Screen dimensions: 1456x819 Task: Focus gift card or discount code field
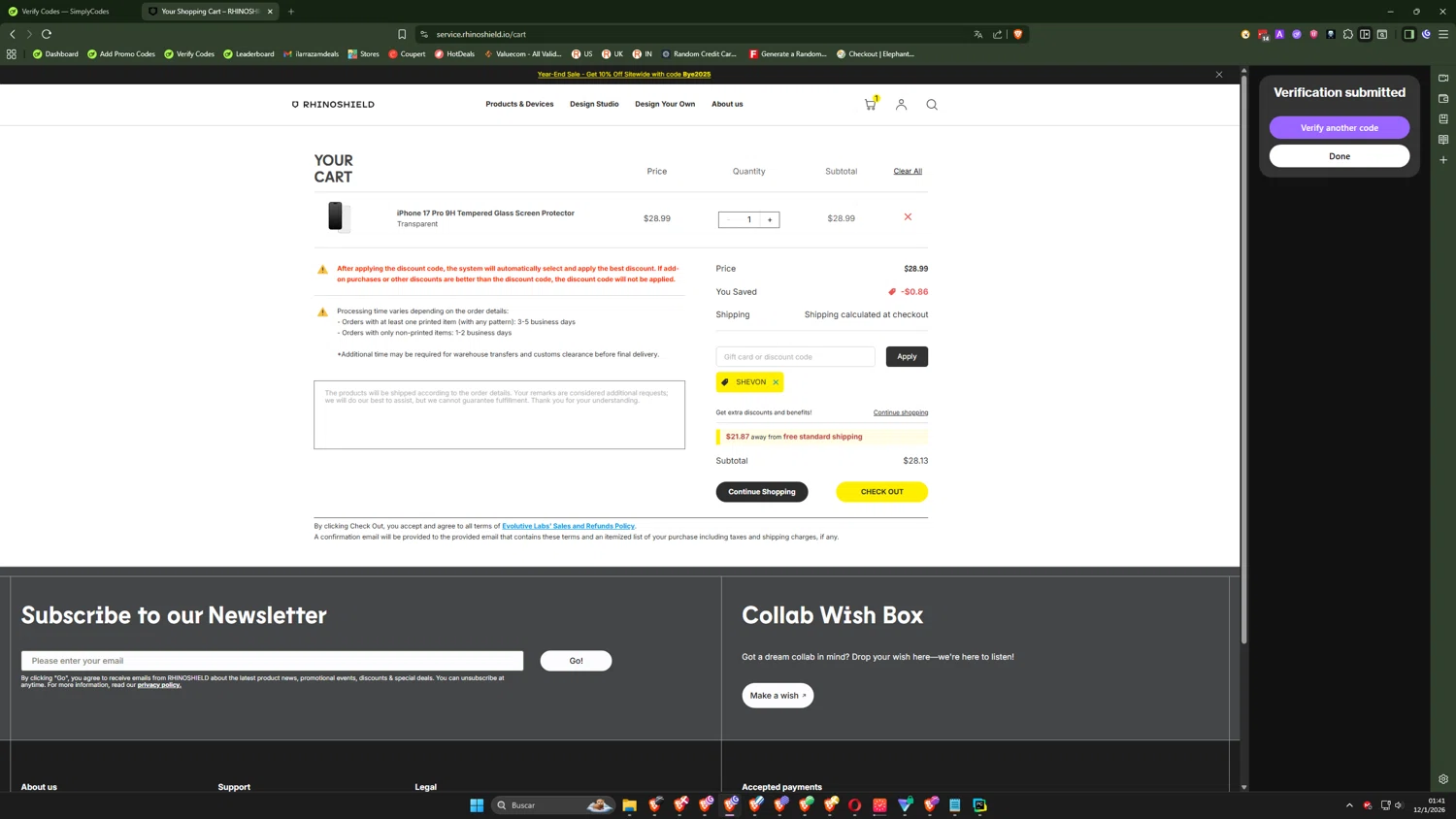coord(795,357)
